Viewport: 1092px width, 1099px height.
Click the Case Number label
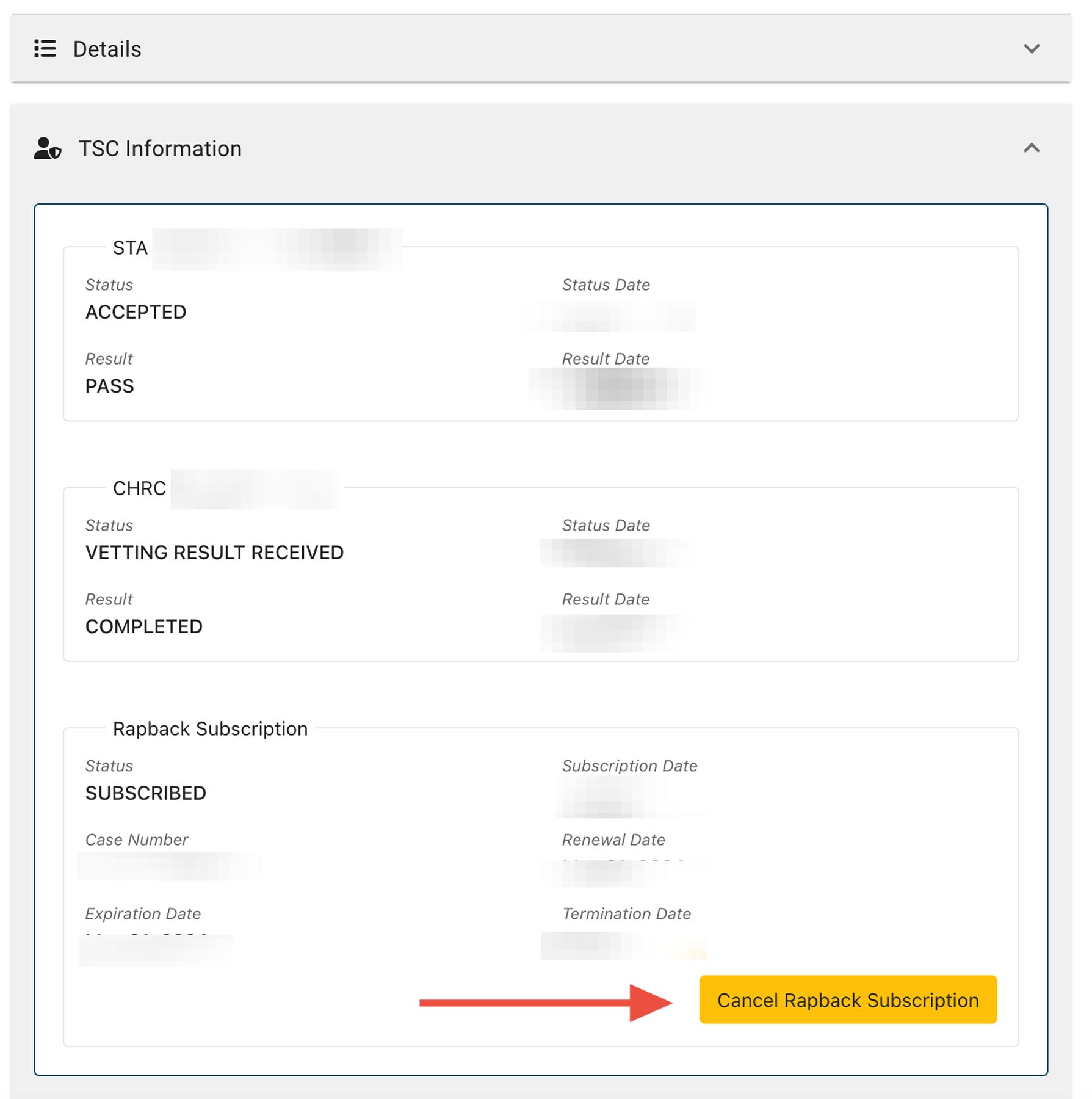[137, 840]
